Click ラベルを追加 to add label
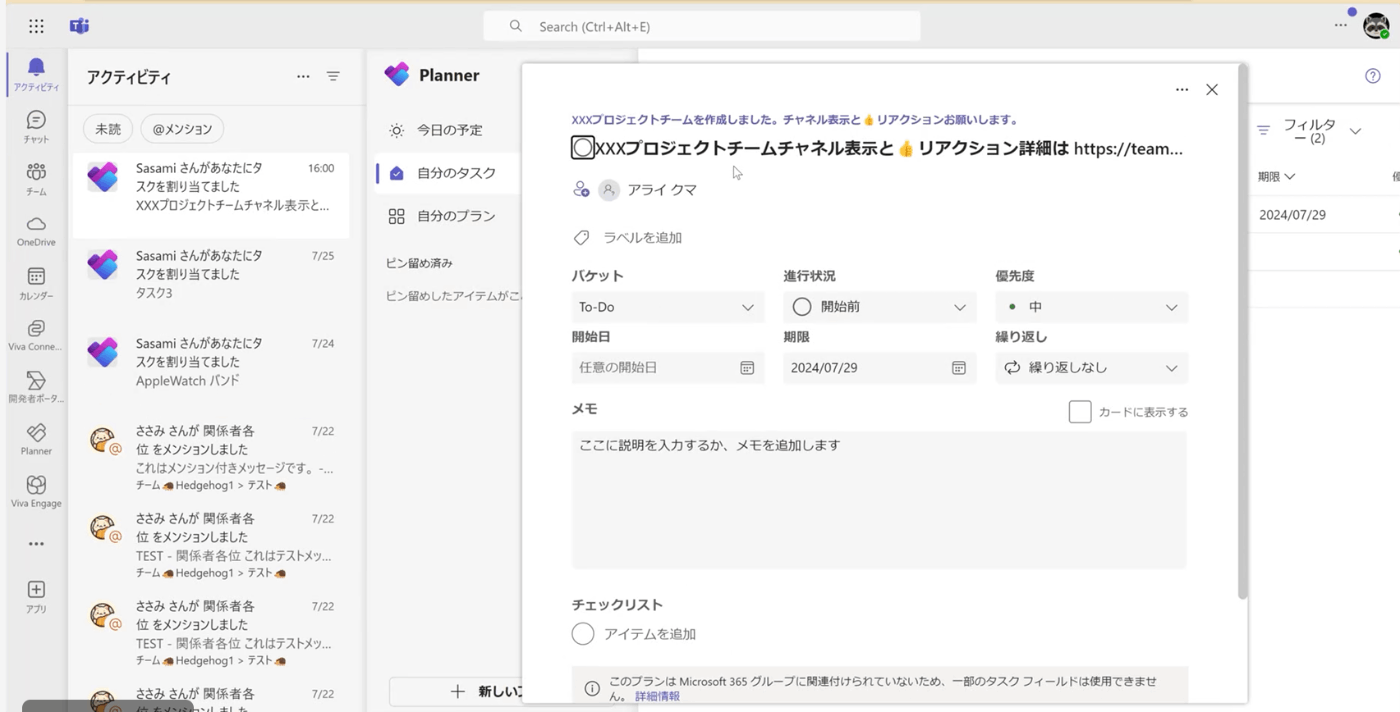The width and height of the screenshot is (1400, 712). (x=642, y=238)
